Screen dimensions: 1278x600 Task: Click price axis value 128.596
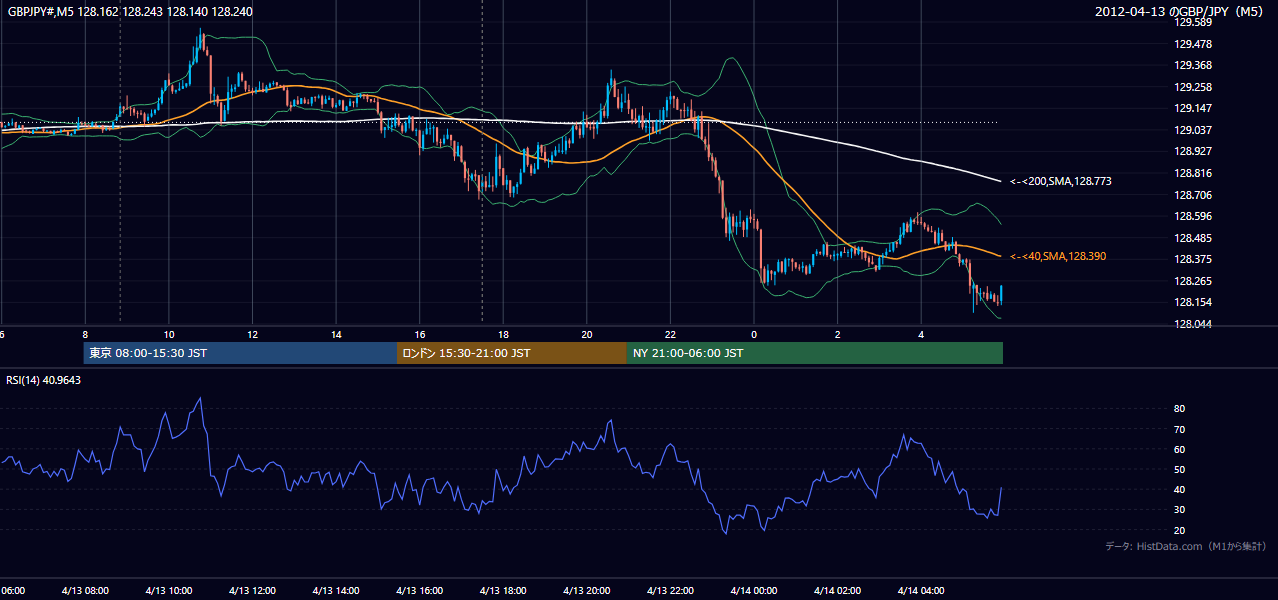pos(1193,216)
